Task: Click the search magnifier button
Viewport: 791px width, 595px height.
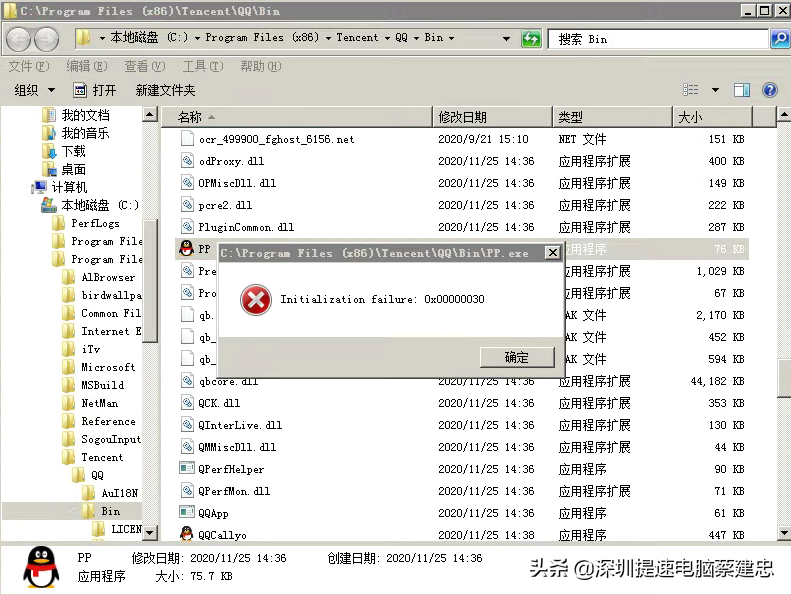Action: click(x=780, y=38)
